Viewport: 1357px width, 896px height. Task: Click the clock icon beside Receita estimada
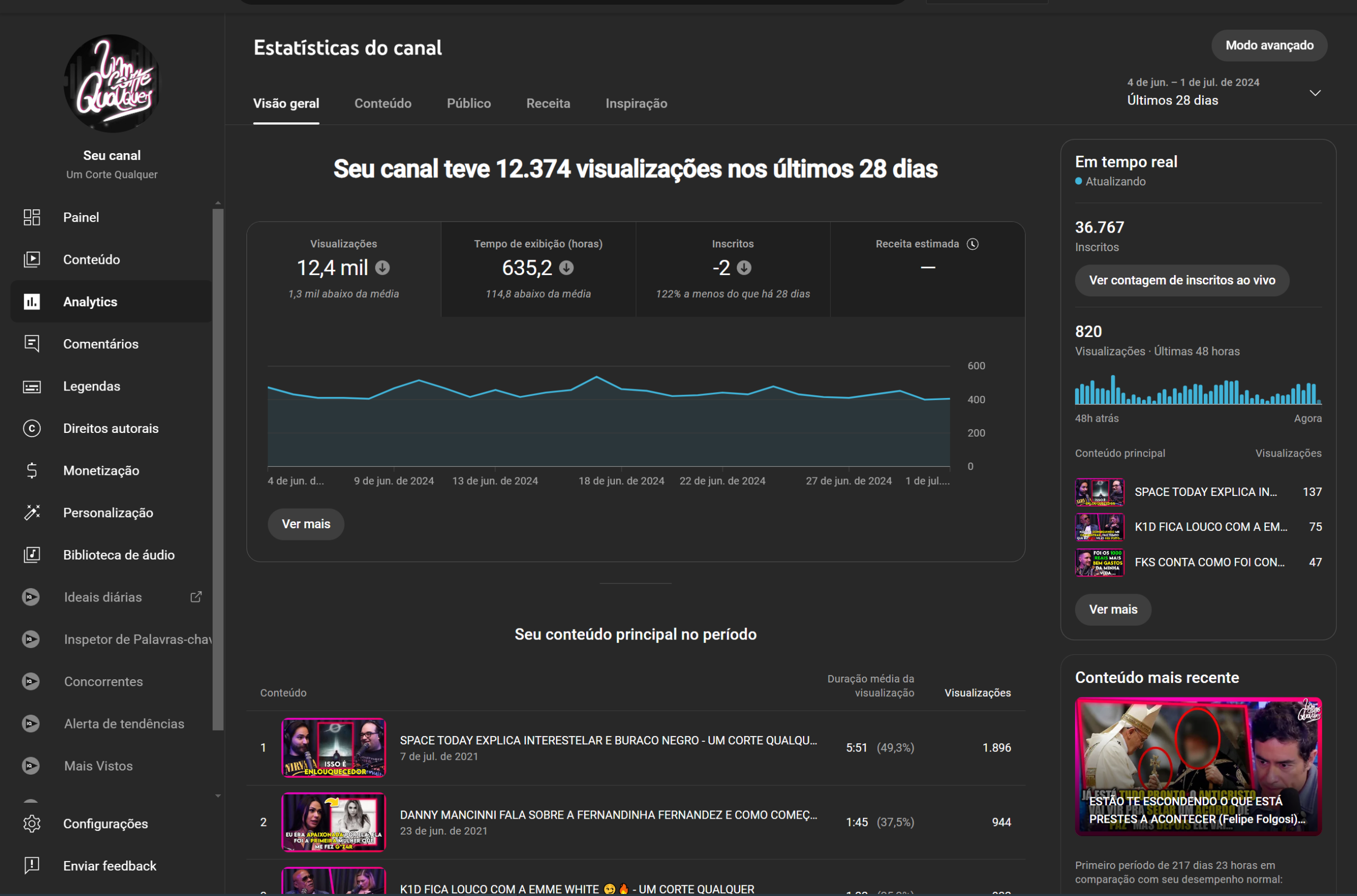tap(973, 243)
